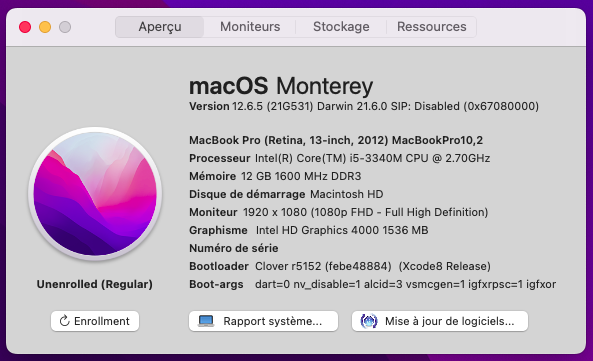Click the Boot-args dart=0 value line
This screenshot has height=361, width=593.
click(405, 284)
